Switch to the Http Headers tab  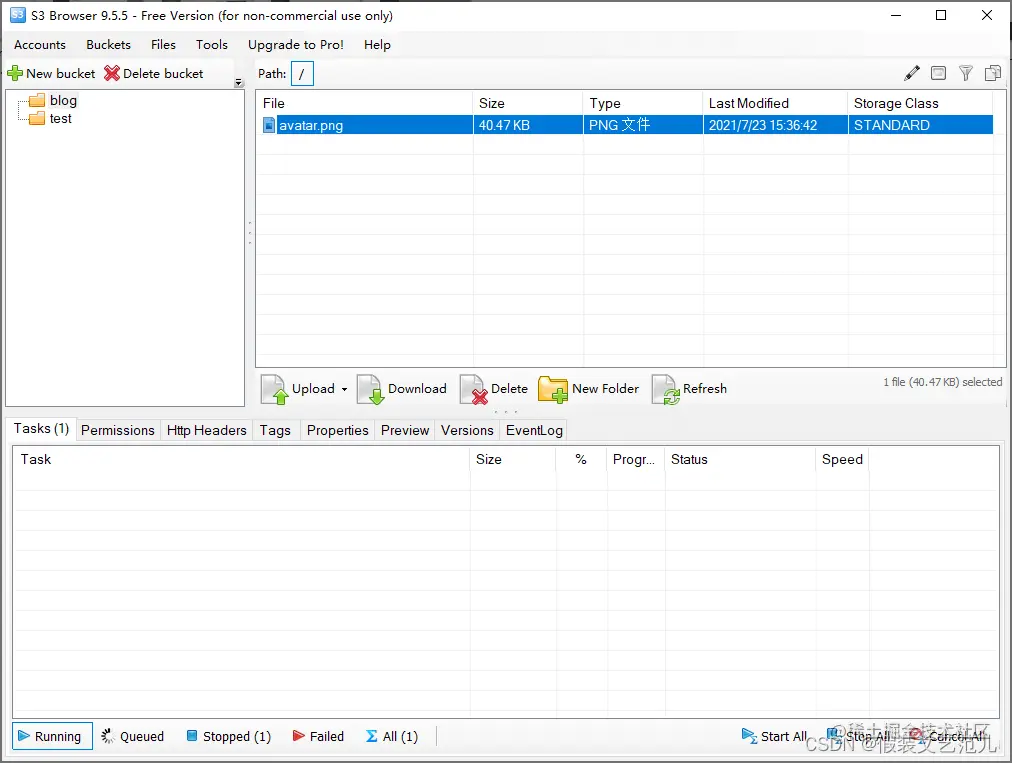(x=207, y=431)
